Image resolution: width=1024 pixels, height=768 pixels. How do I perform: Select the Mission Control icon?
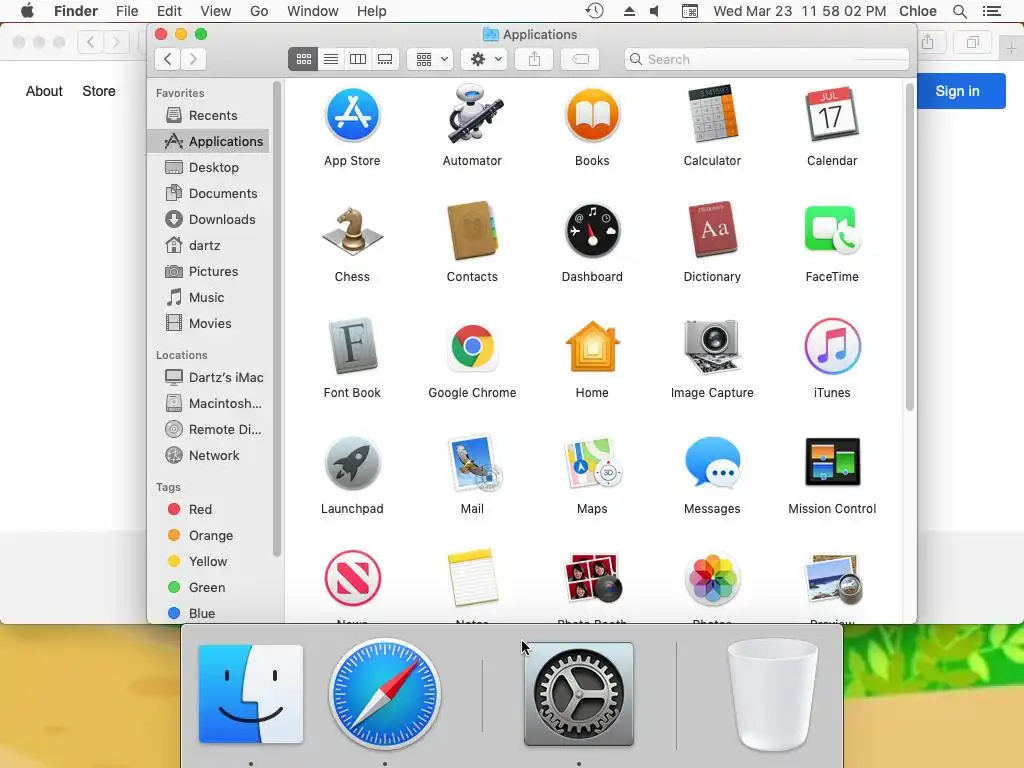coord(832,462)
